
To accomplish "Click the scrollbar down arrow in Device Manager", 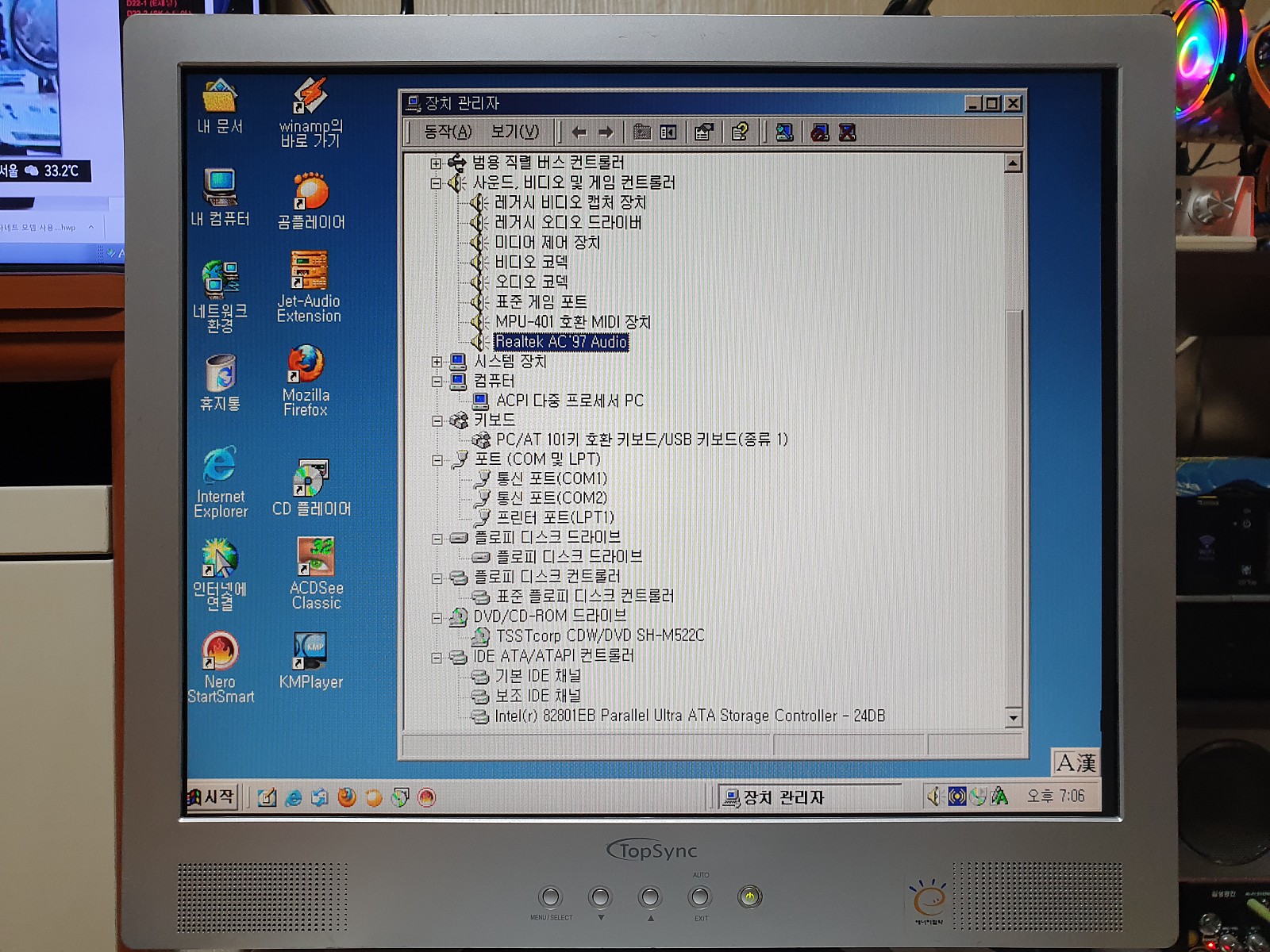I will click(1013, 718).
